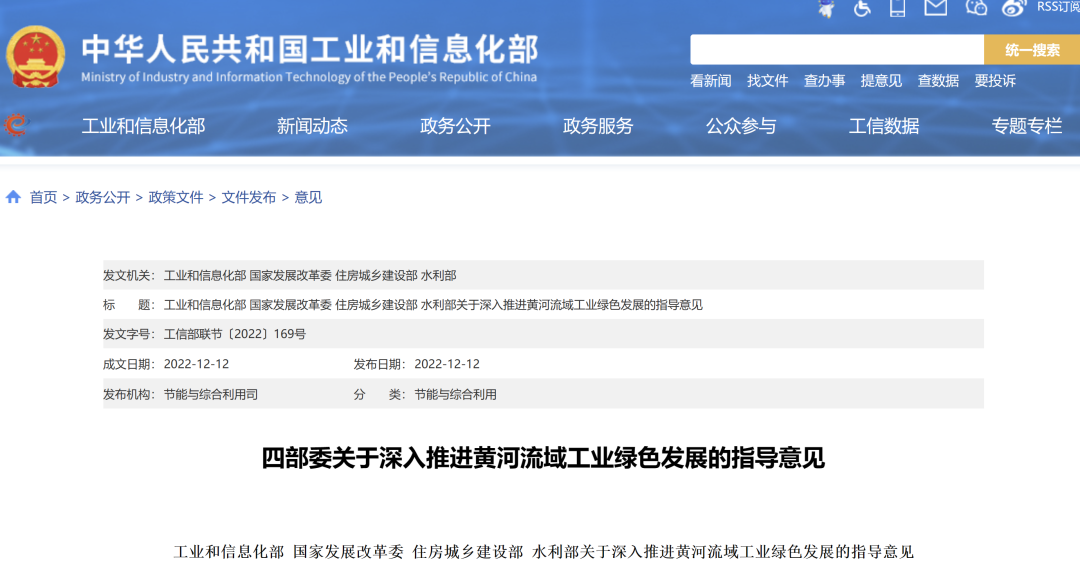Click the 分类 value 节能与综合利用
1080x567 pixels.
pyautogui.click(x=455, y=395)
